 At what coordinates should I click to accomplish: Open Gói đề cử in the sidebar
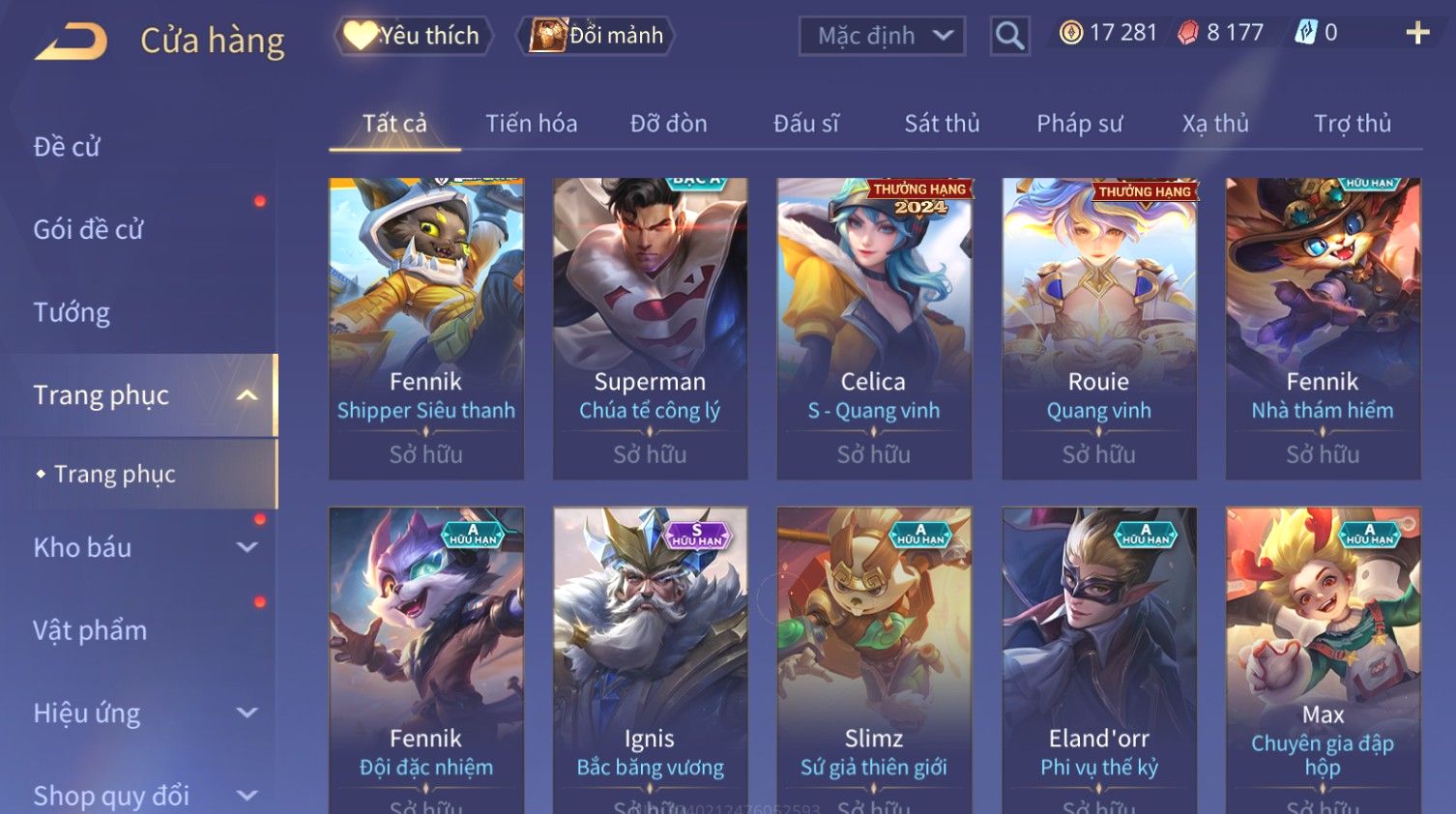click(x=88, y=230)
